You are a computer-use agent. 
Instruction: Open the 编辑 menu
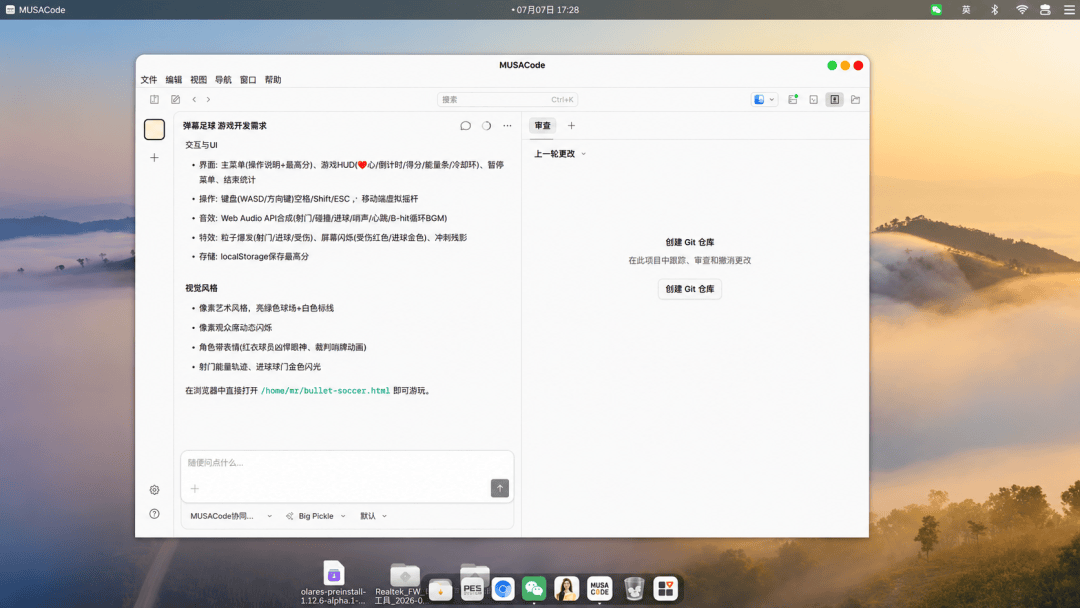(x=174, y=80)
